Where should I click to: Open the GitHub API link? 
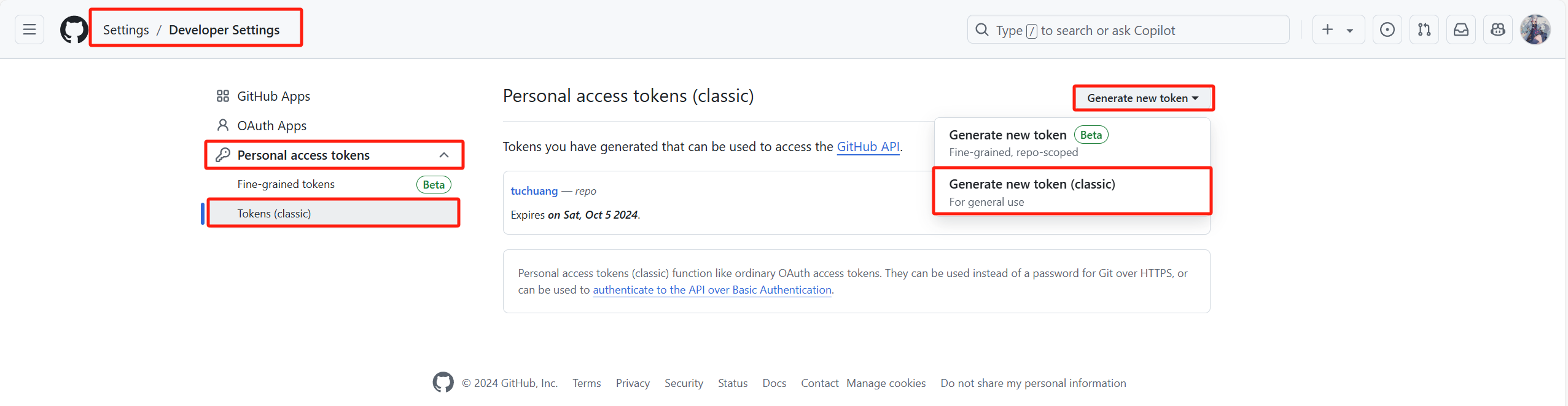tap(868, 147)
